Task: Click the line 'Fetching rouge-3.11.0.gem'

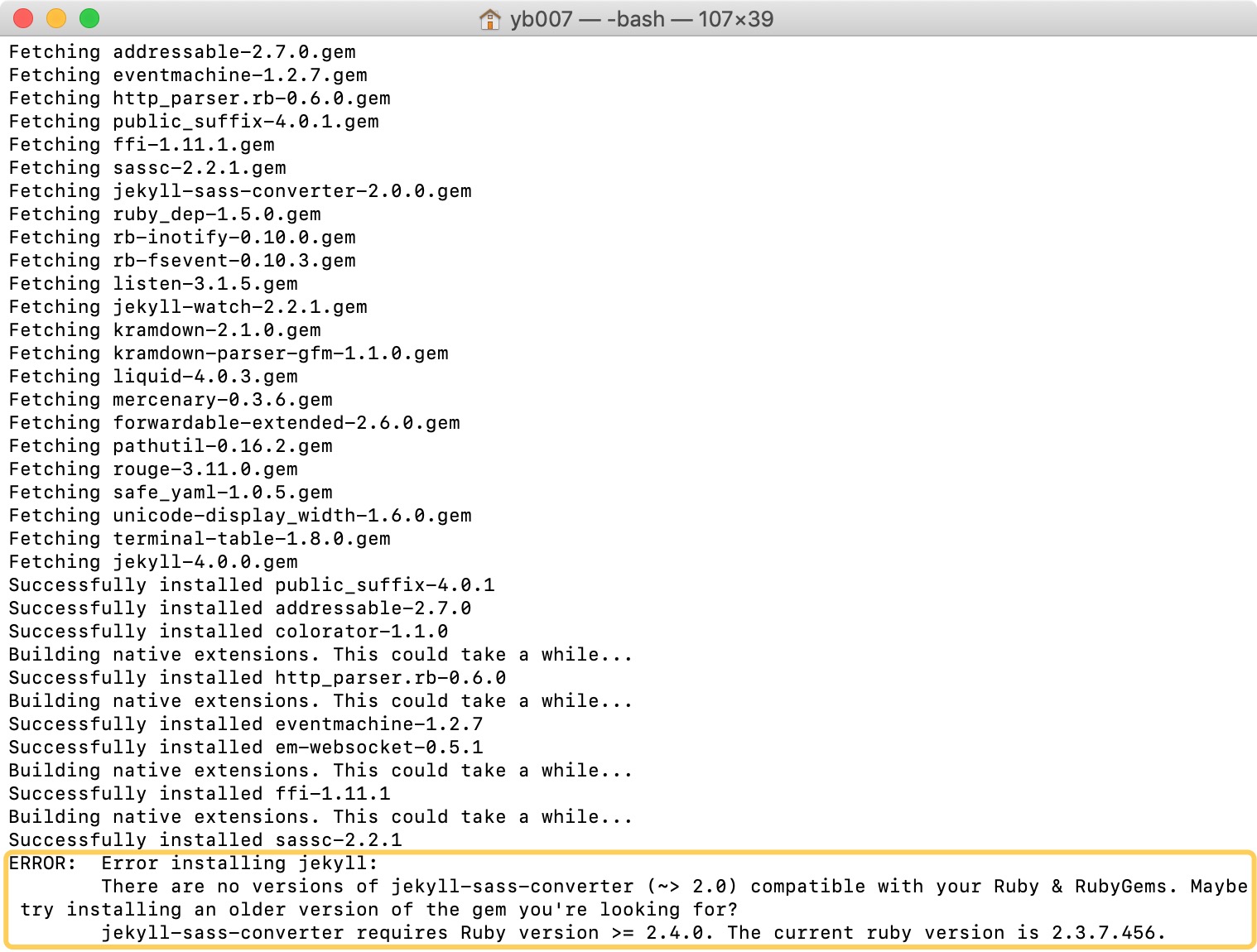Action: pyautogui.click(x=153, y=469)
